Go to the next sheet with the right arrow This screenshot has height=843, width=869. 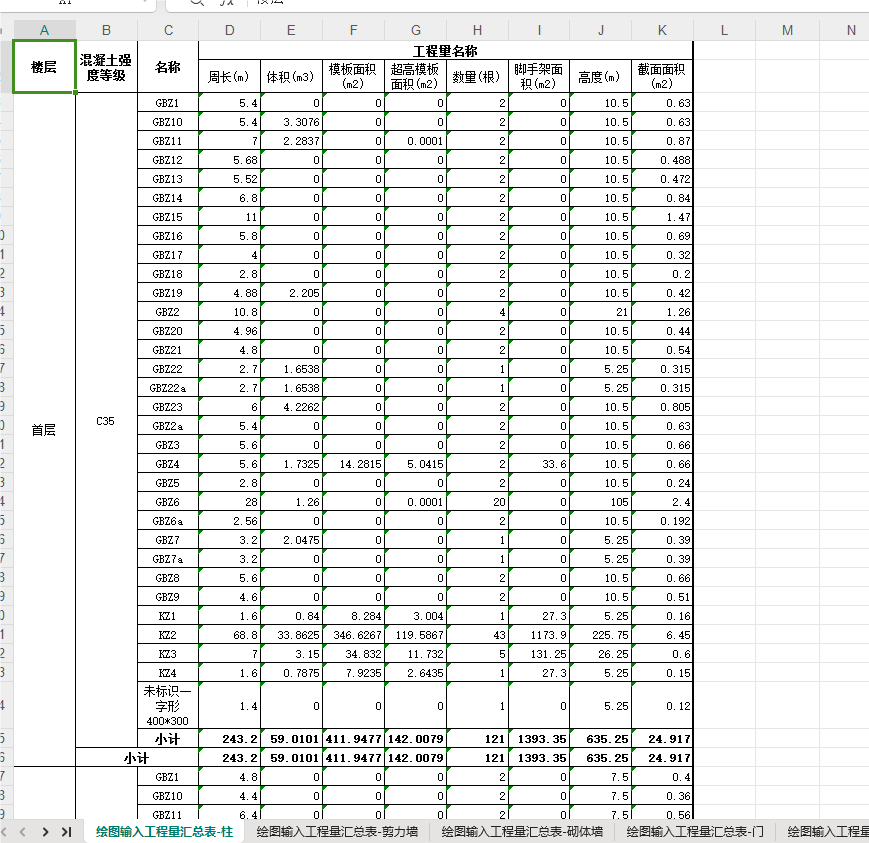click(x=45, y=831)
